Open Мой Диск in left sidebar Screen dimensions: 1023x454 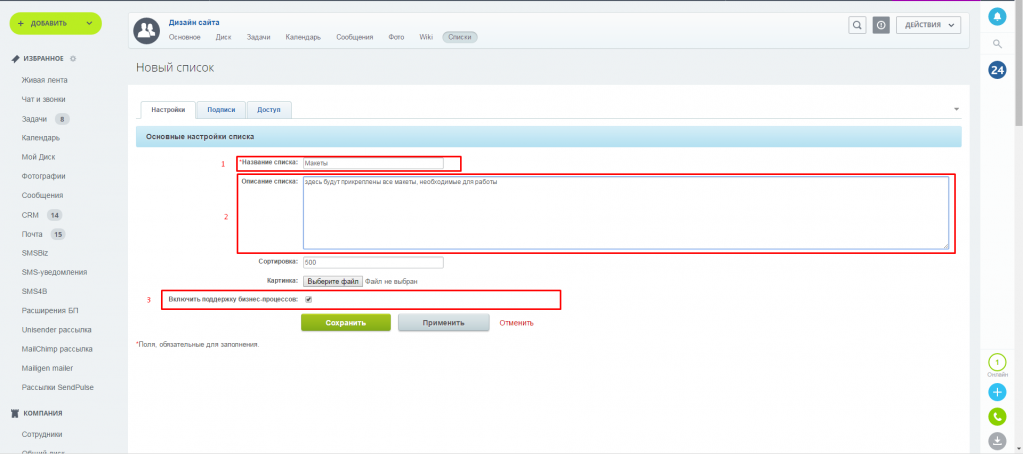[38, 157]
